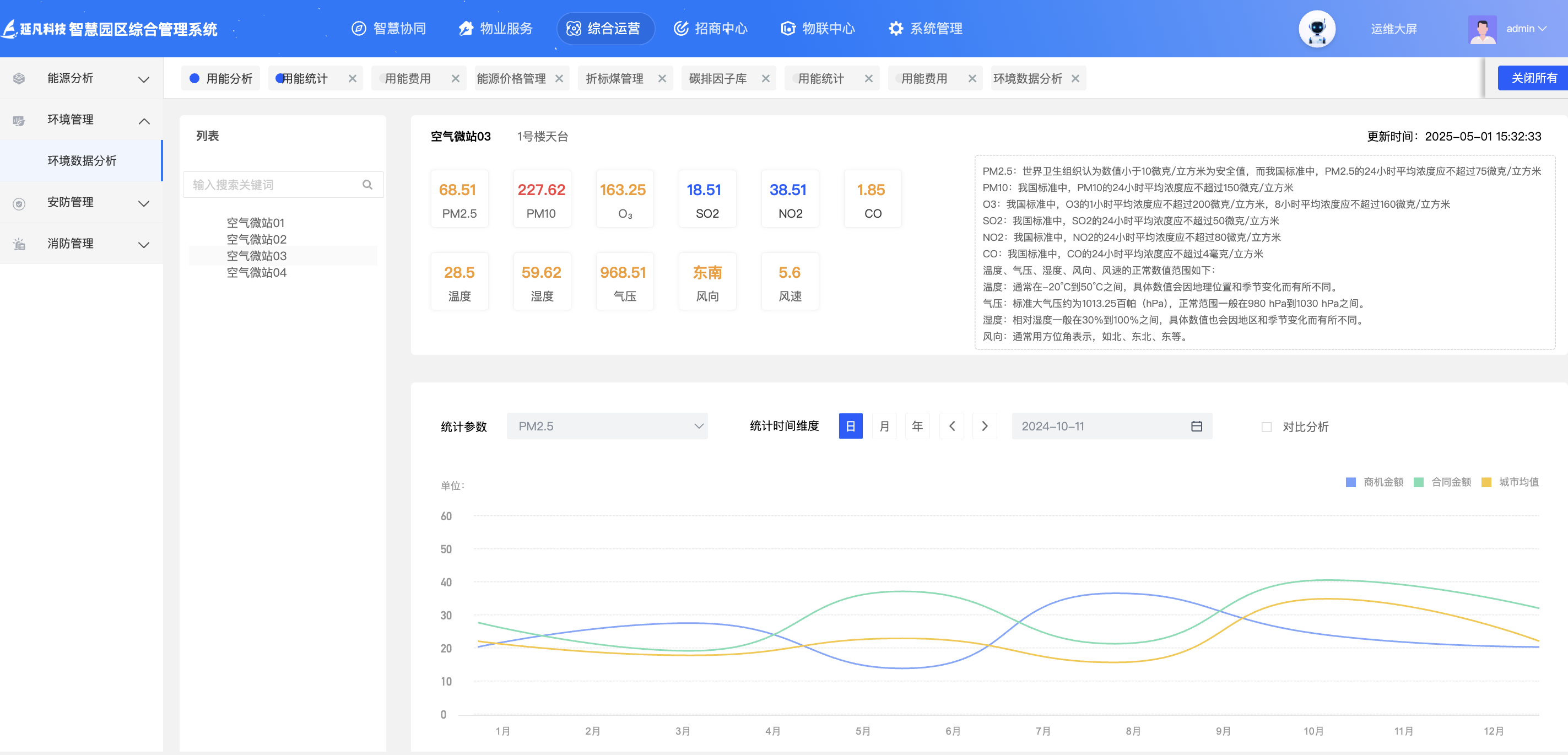
Task: Open the 运维大屏 link
Action: coord(1393,29)
